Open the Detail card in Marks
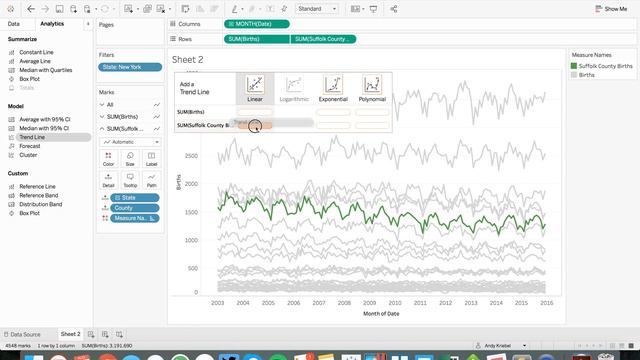Image resolution: width=640 pixels, height=360 pixels. coord(108,180)
